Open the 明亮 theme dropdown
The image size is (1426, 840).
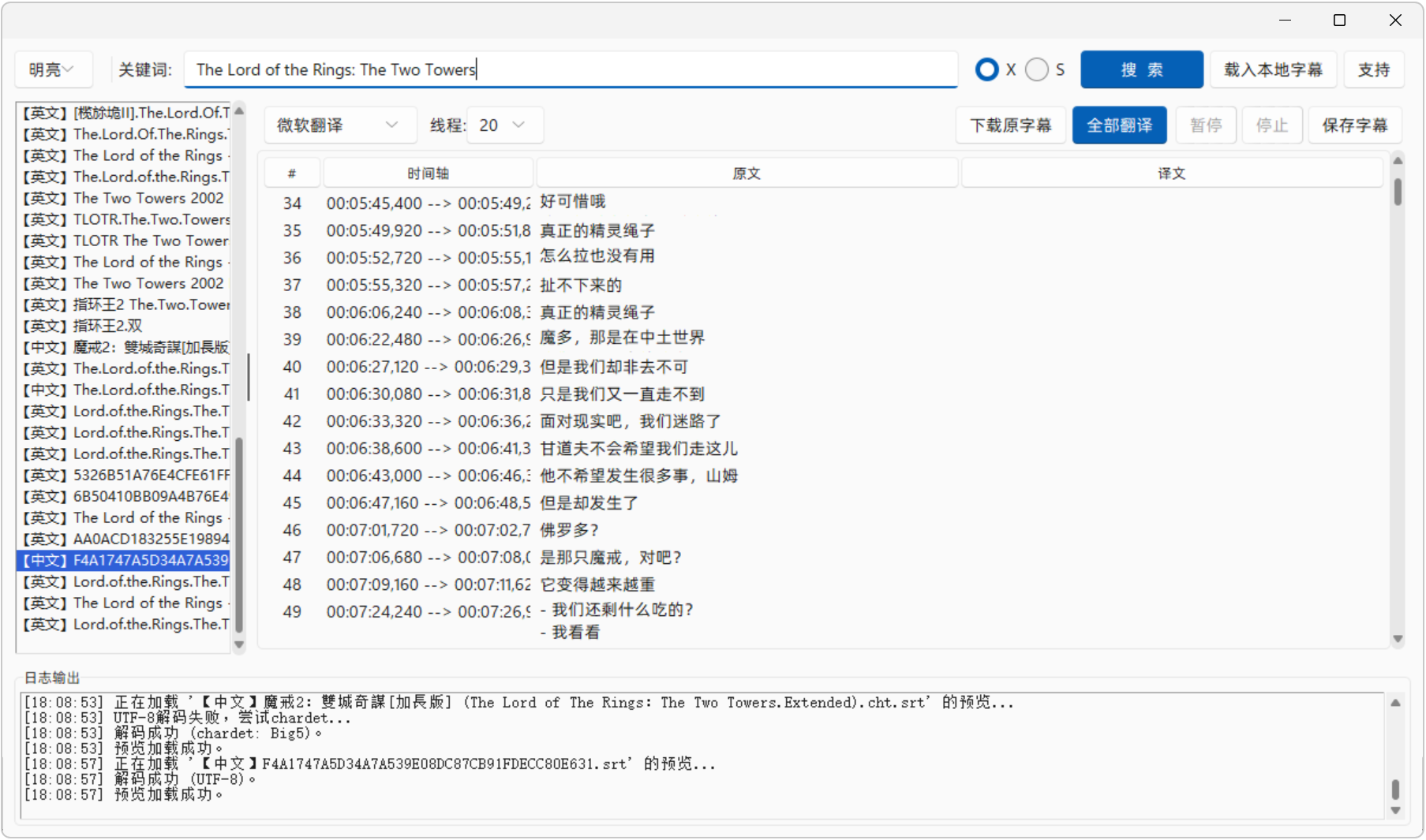[x=54, y=69]
